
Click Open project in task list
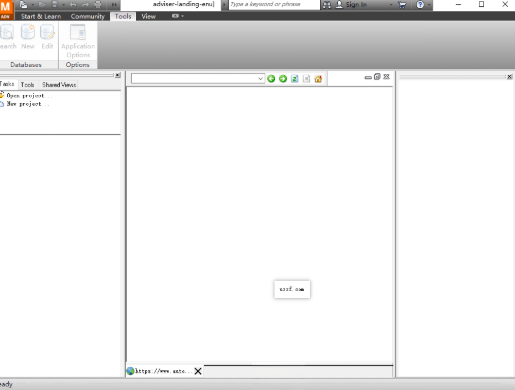point(26,96)
